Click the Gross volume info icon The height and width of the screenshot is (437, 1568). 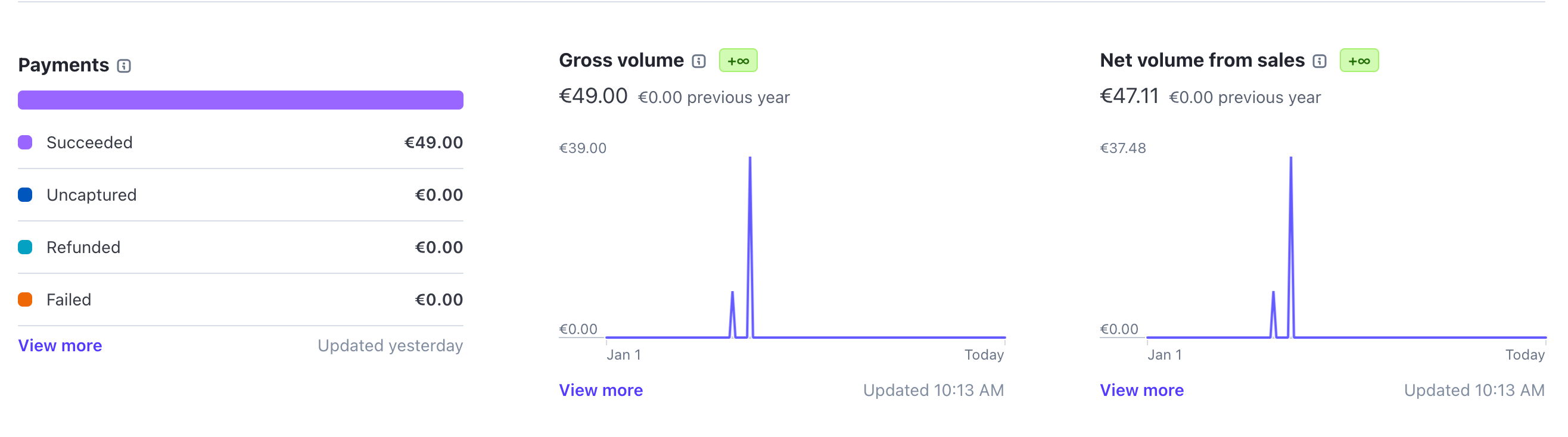699,61
